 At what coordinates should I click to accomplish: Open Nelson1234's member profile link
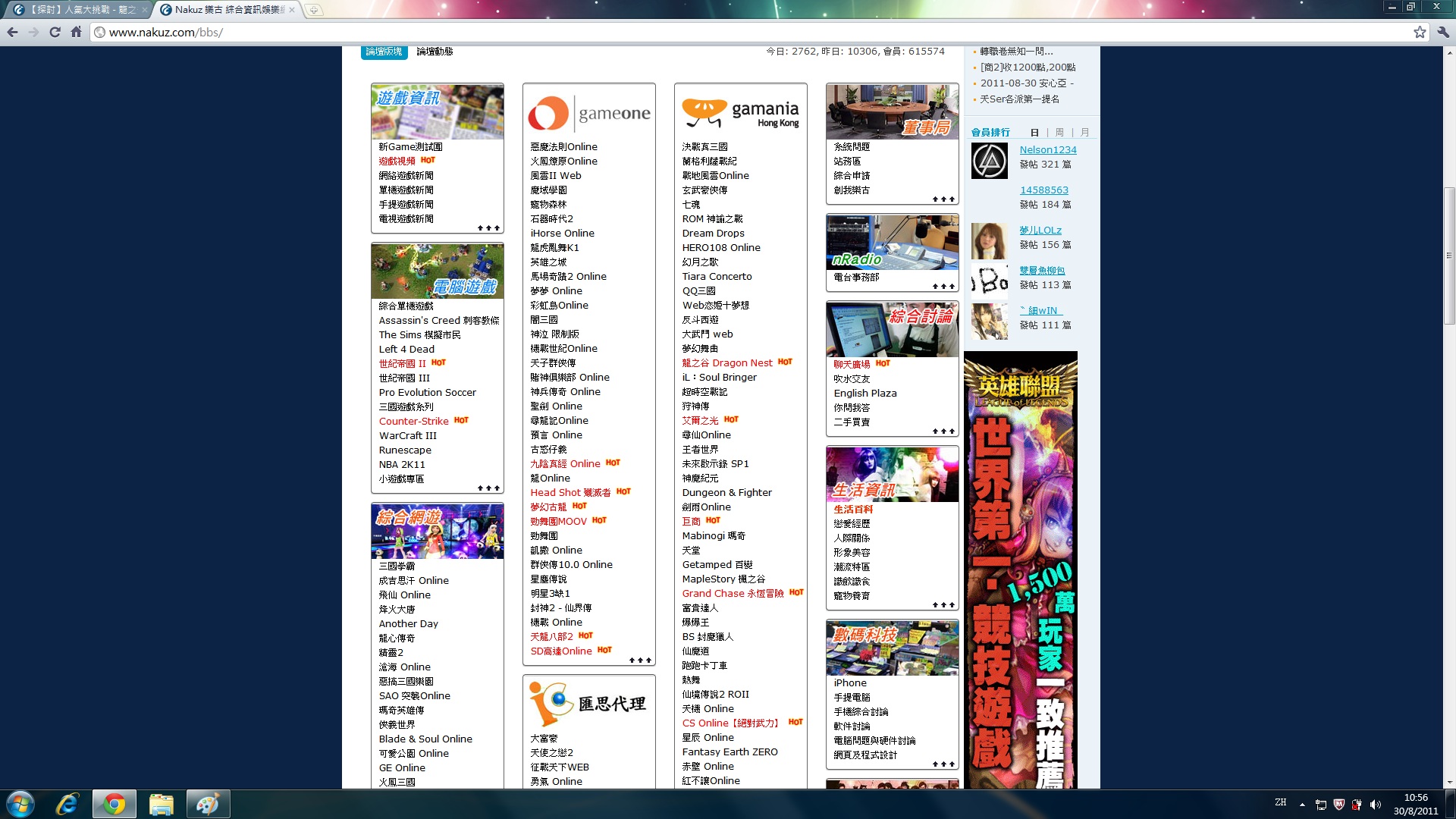[x=1047, y=150]
